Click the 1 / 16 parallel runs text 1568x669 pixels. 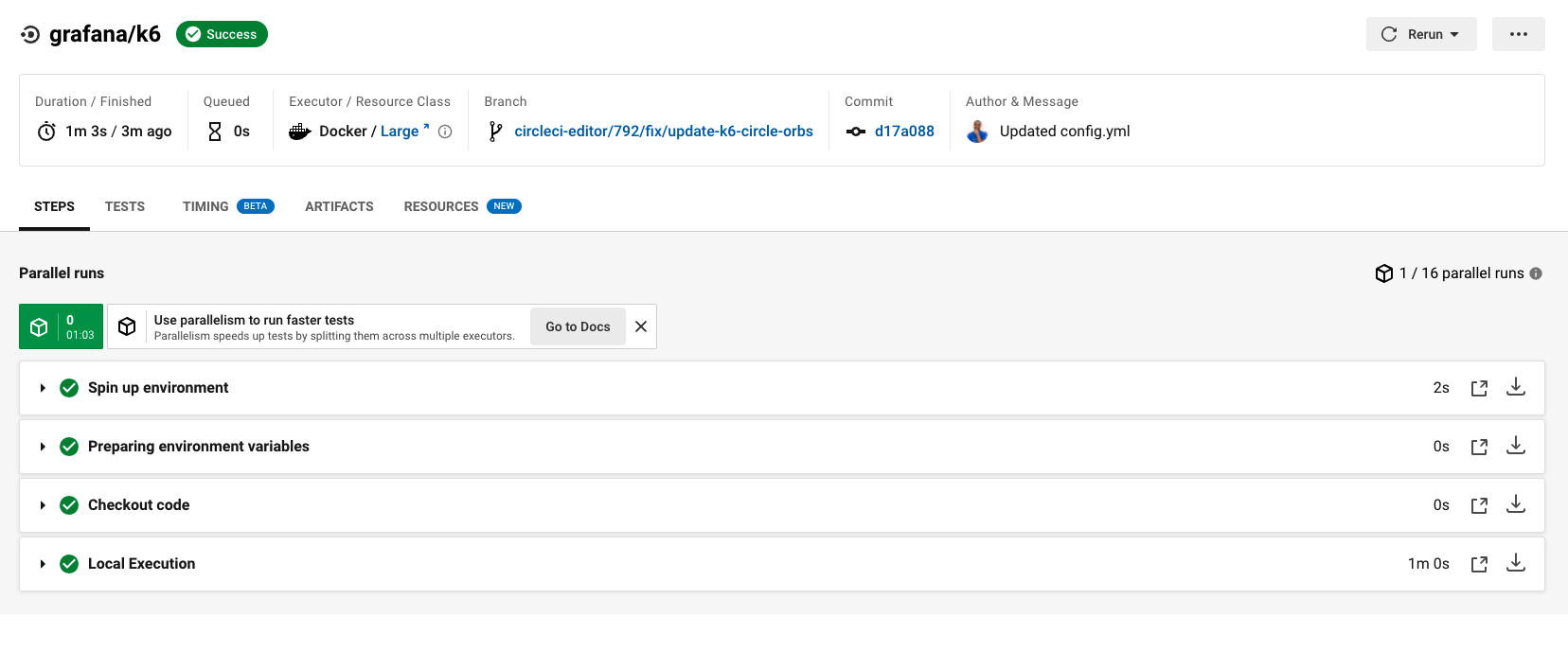[1462, 273]
